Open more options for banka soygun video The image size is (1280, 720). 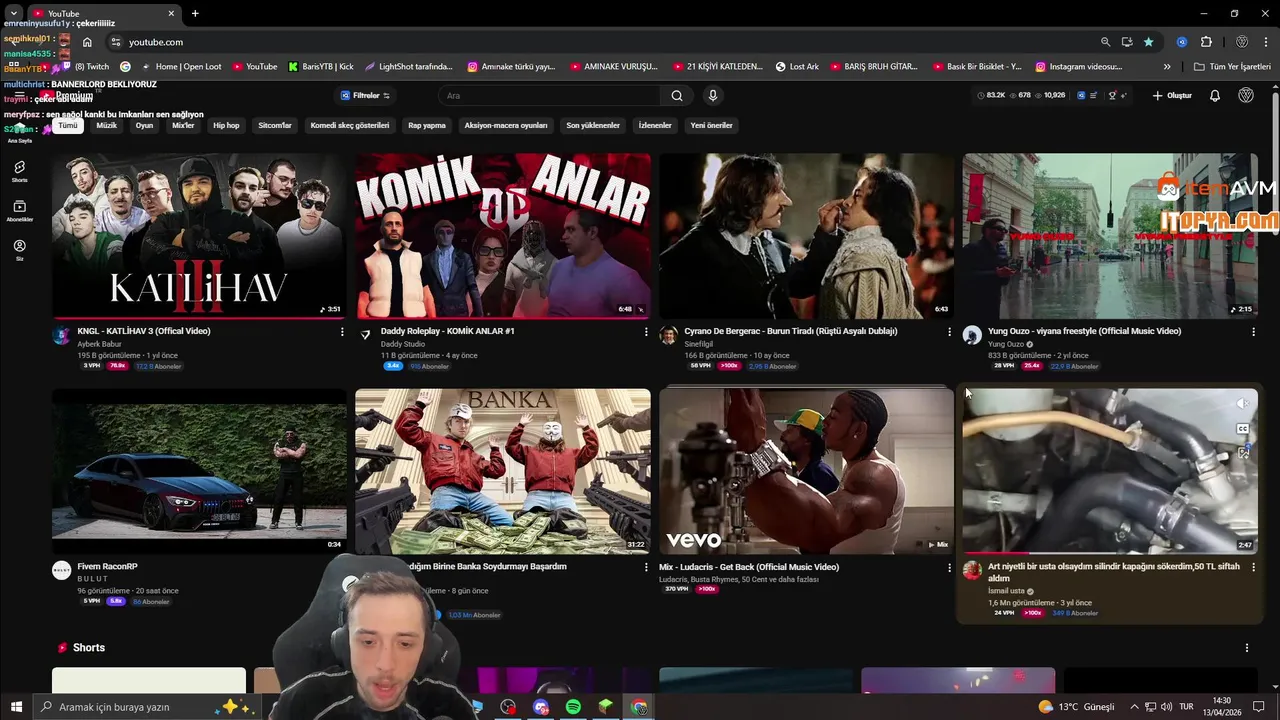pos(646,568)
